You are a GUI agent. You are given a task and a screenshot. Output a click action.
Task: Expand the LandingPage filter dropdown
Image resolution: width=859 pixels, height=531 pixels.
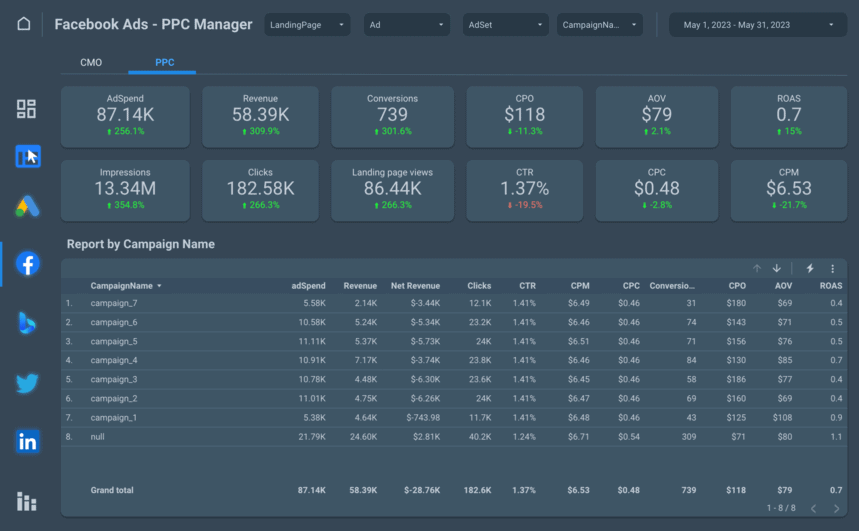click(x=307, y=25)
